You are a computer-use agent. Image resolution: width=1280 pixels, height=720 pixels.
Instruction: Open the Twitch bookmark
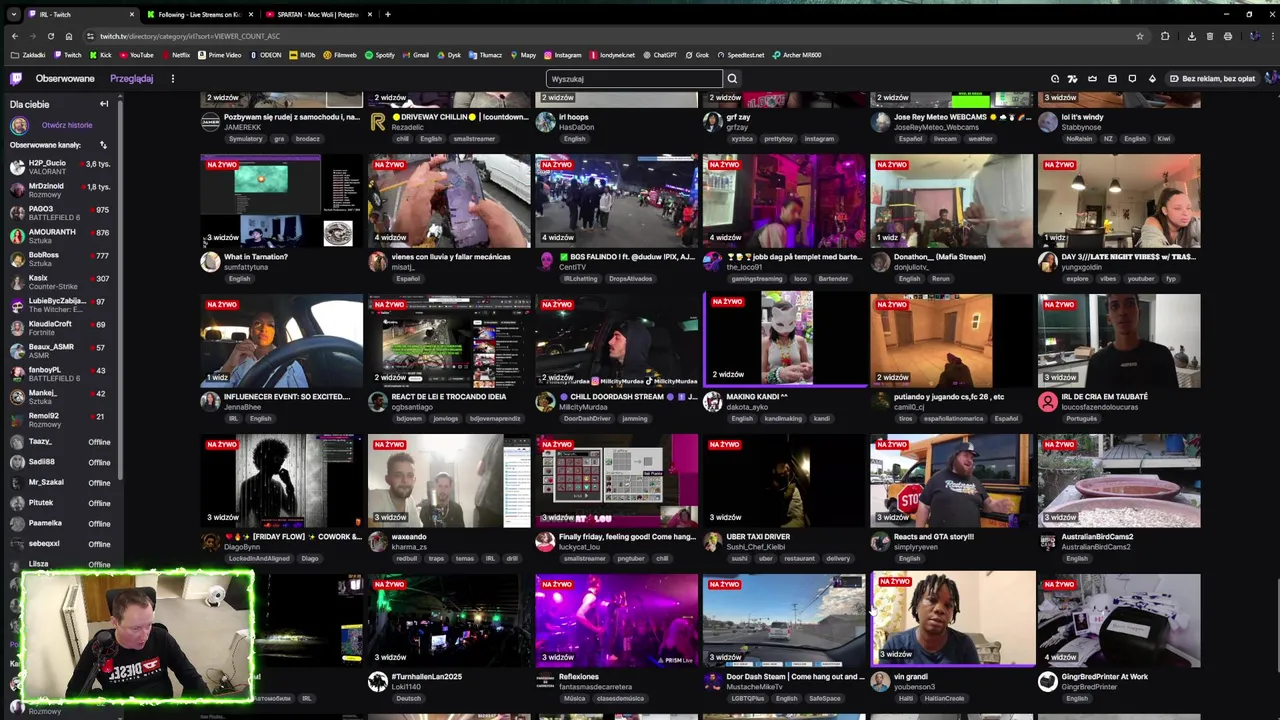point(68,55)
